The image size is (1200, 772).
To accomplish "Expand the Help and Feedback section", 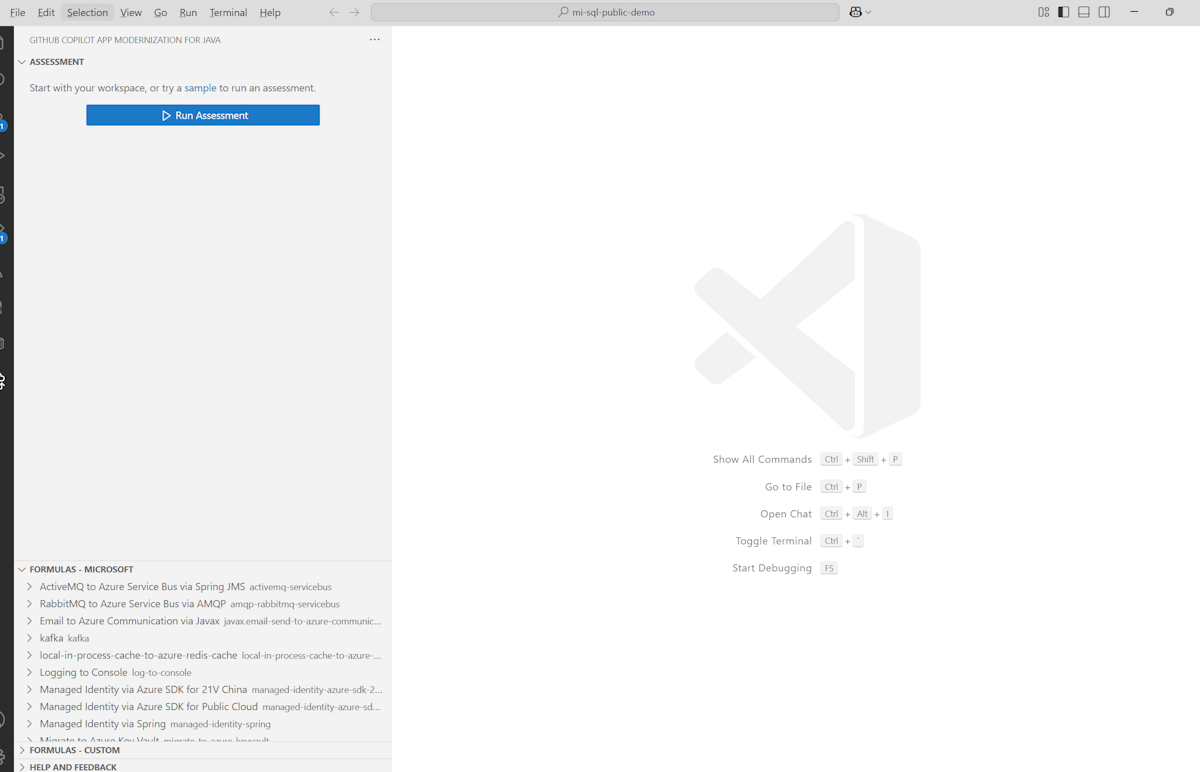I will coord(22,767).
